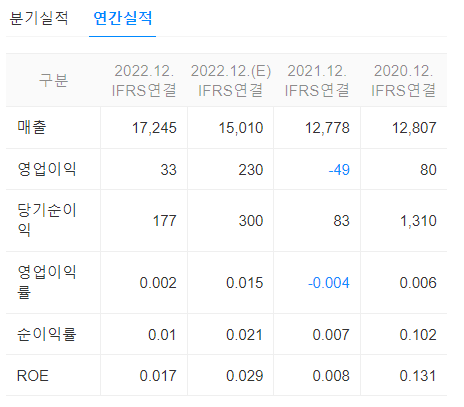Screen dimensions: 464x407
Task: Switch to the 분기실적 tab
Action: coord(39,18)
